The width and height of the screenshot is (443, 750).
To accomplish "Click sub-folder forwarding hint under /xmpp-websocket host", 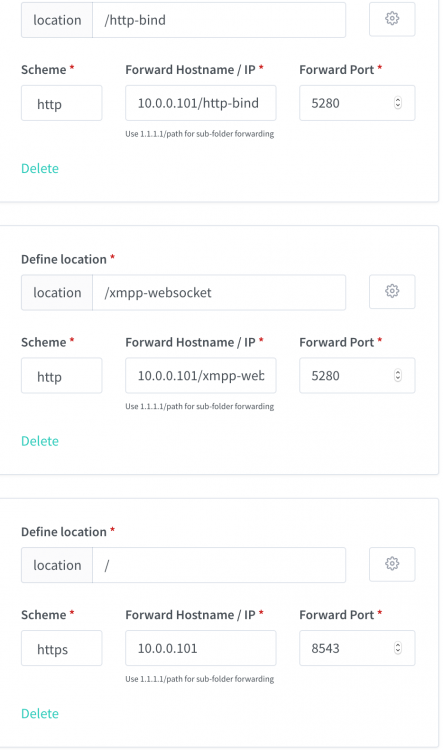I will click(199, 407).
